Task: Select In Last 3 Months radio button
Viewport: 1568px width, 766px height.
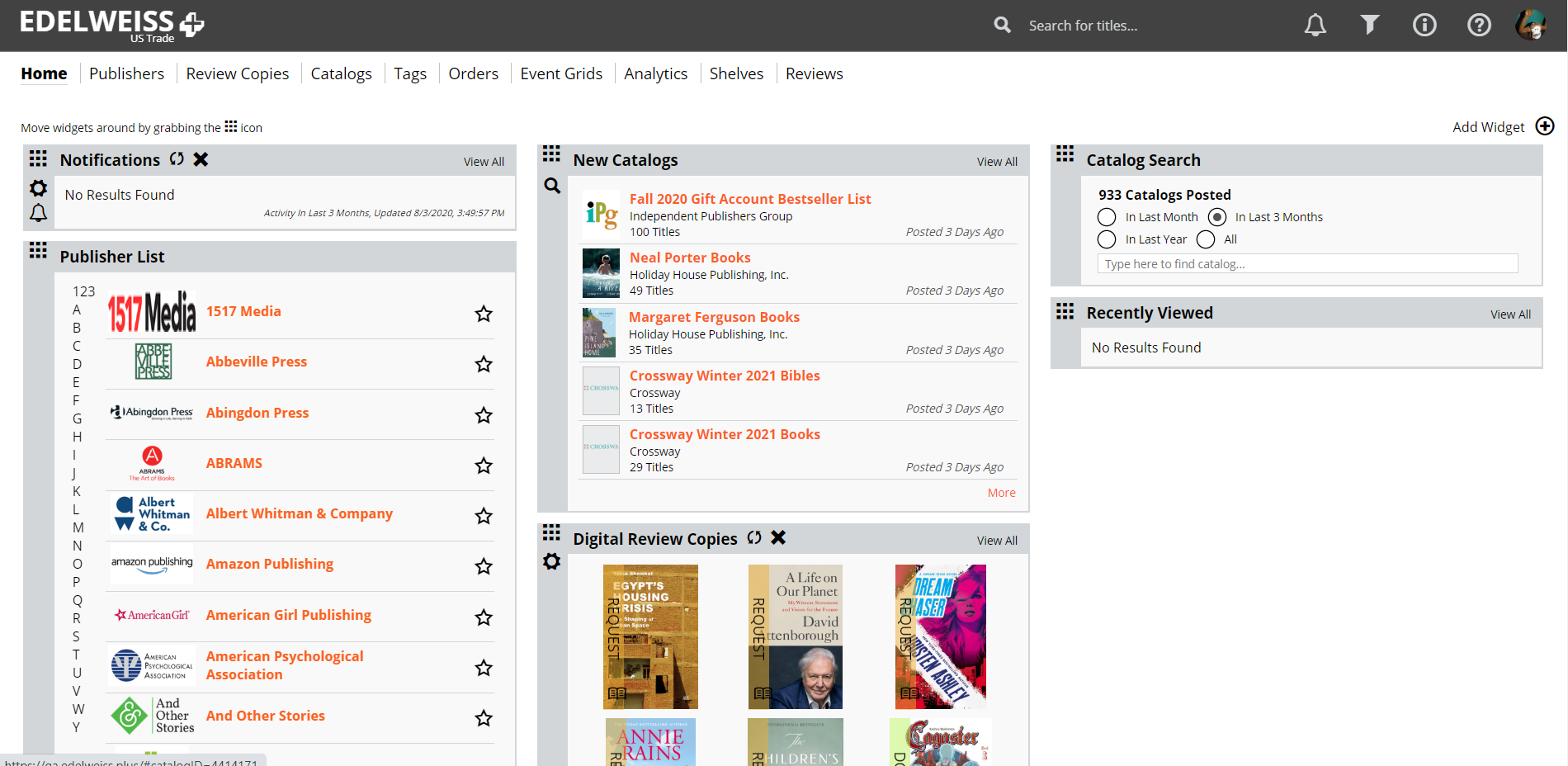Action: click(1217, 217)
